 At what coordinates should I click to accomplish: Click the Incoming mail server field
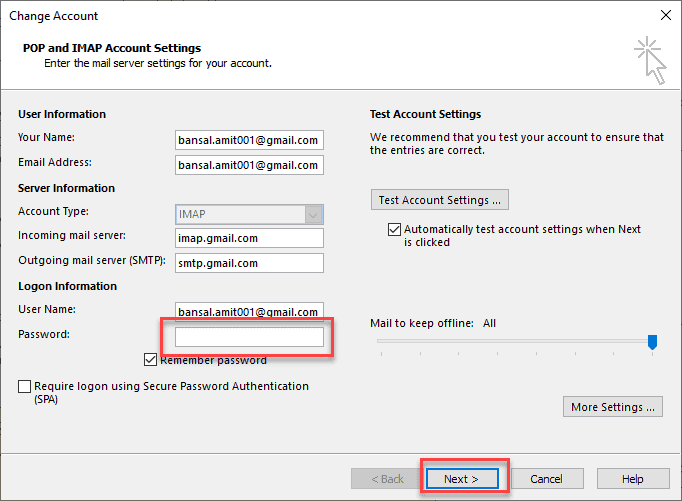point(249,238)
